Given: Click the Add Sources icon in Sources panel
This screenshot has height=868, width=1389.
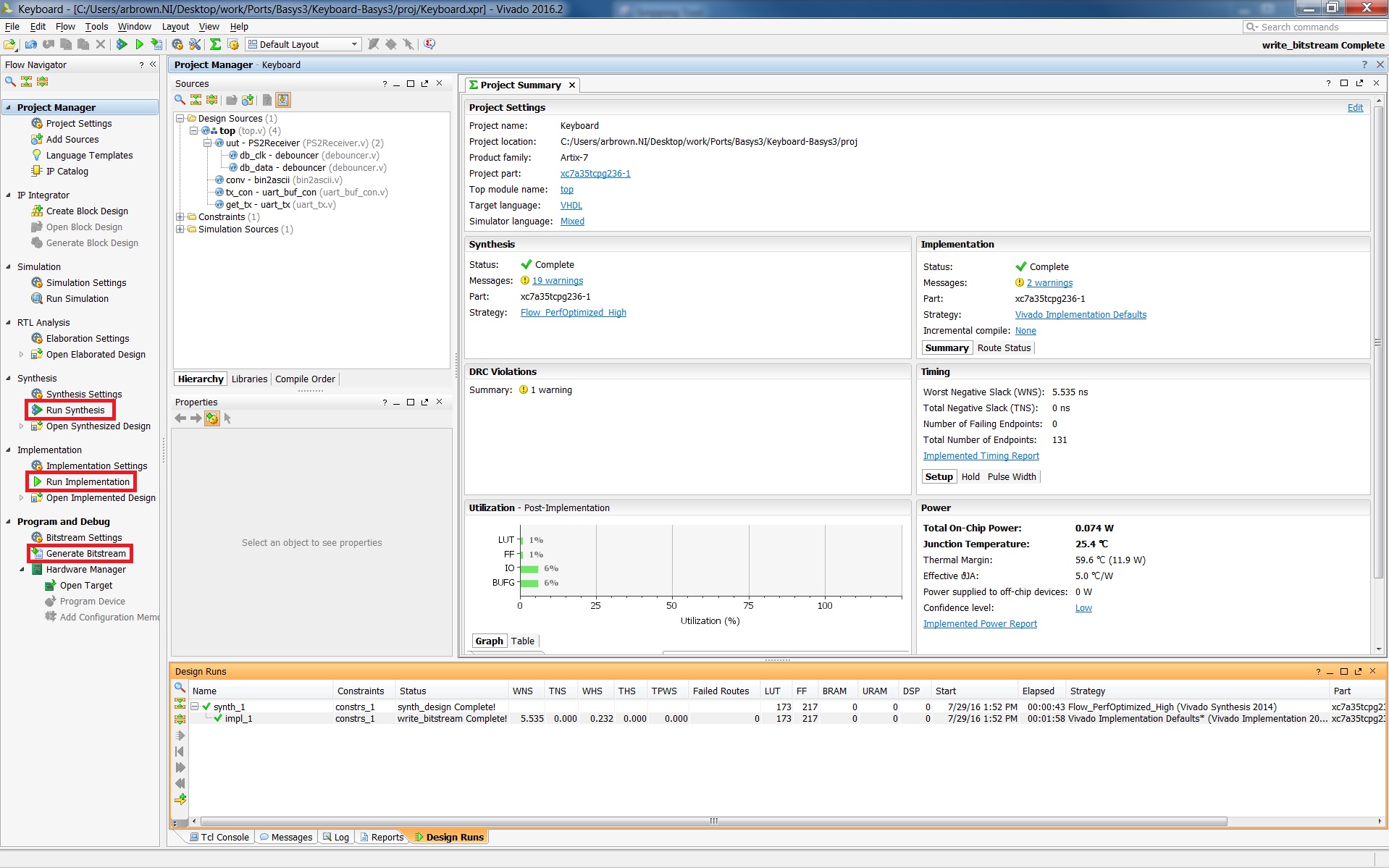Looking at the screenshot, I should click(x=248, y=100).
